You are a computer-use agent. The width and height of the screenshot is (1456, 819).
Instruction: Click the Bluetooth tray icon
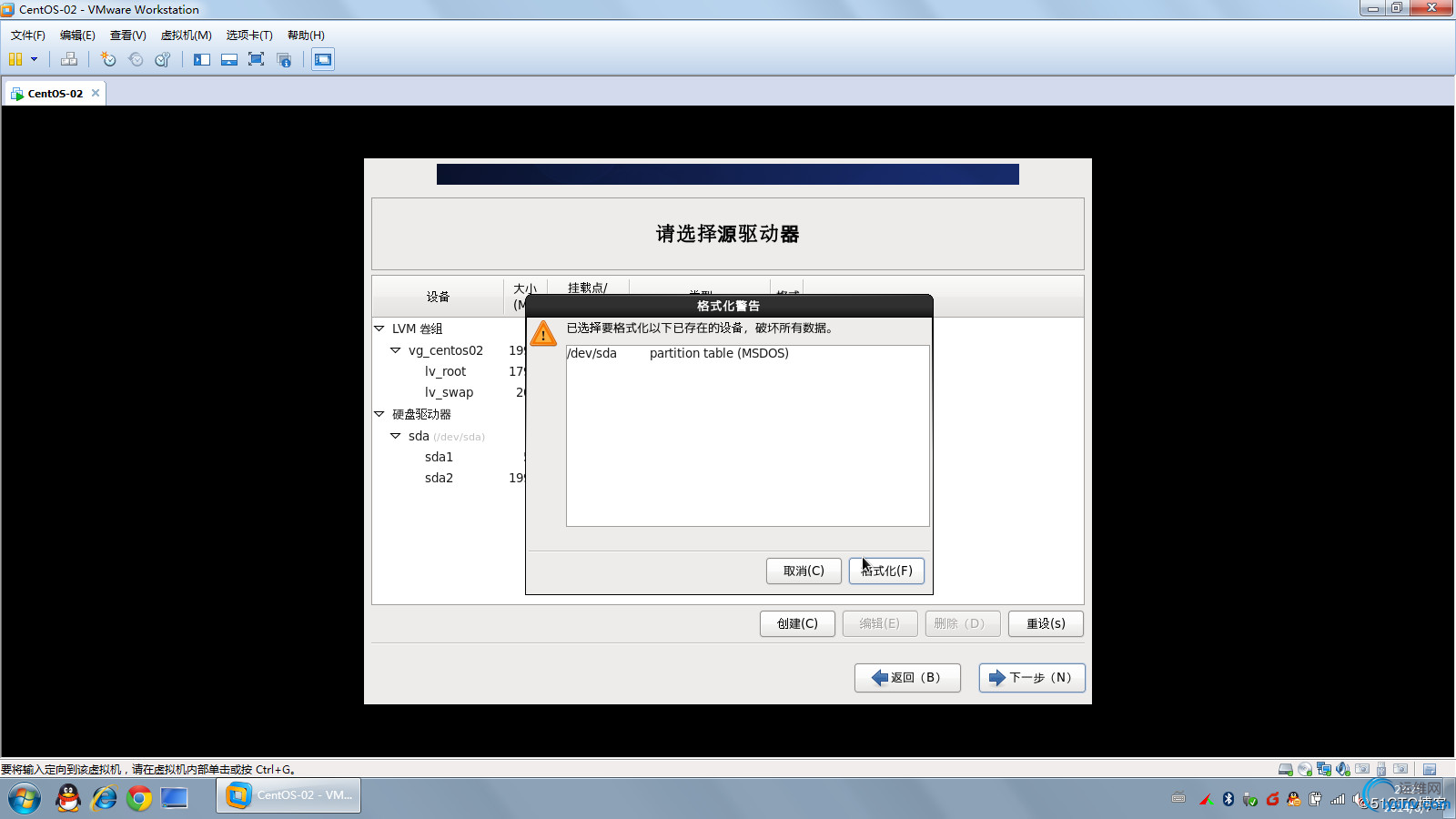pyautogui.click(x=1228, y=799)
